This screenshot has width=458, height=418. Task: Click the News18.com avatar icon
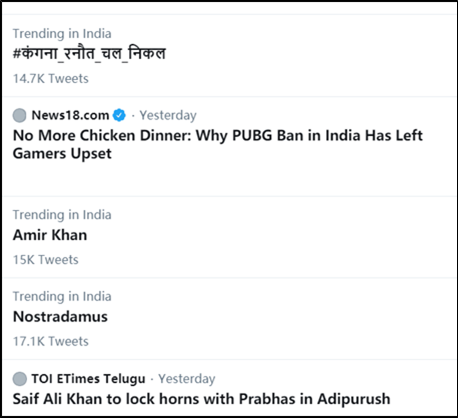pyautogui.click(x=19, y=115)
